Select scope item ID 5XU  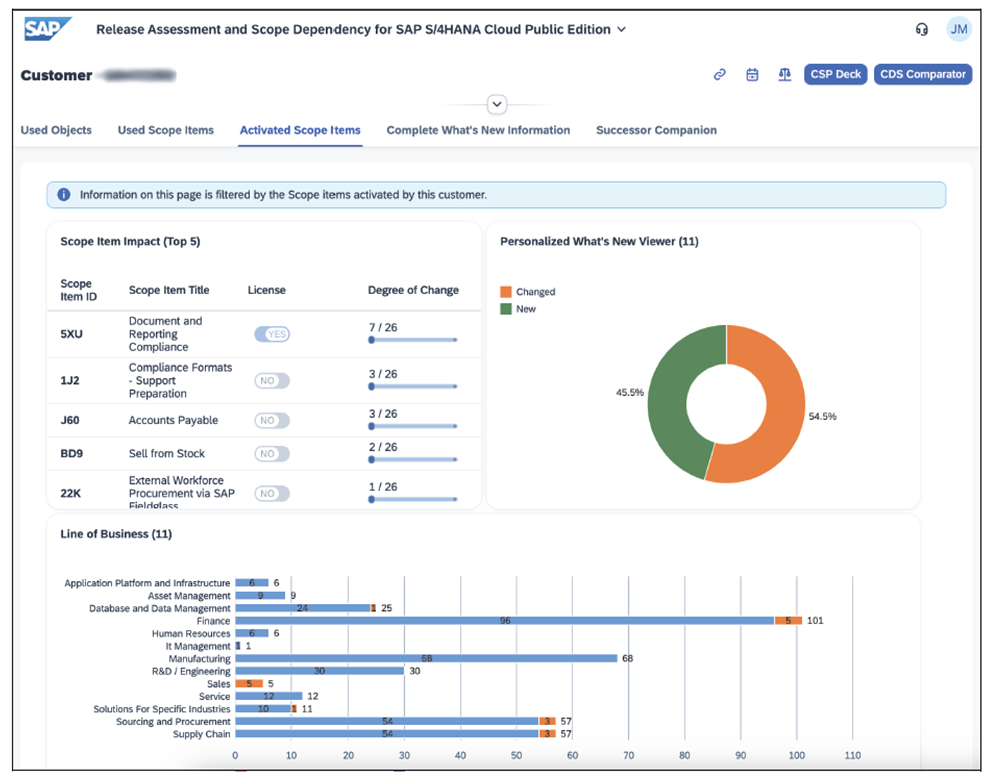tap(72, 334)
